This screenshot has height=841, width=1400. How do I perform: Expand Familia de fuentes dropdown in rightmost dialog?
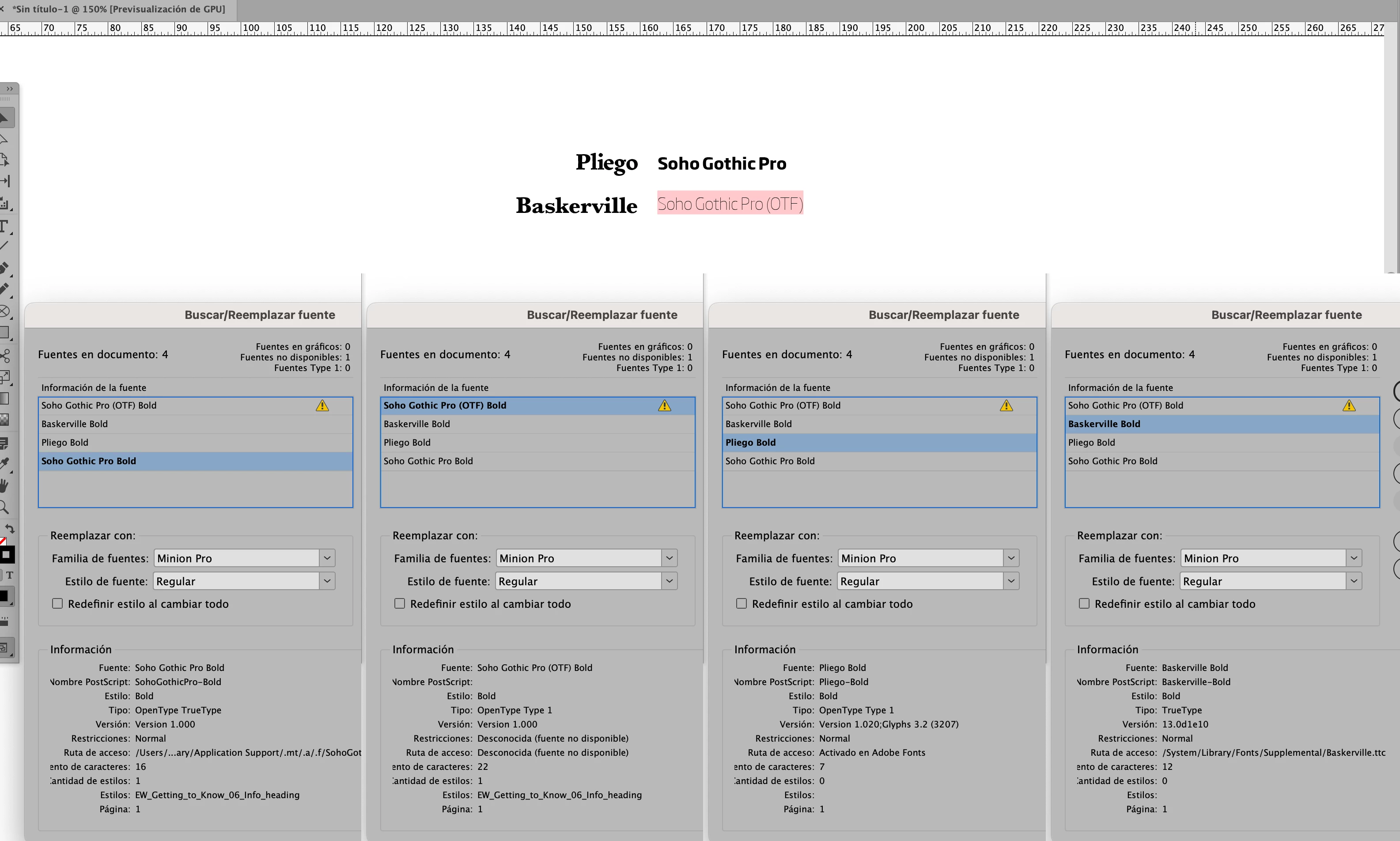[x=1354, y=558]
